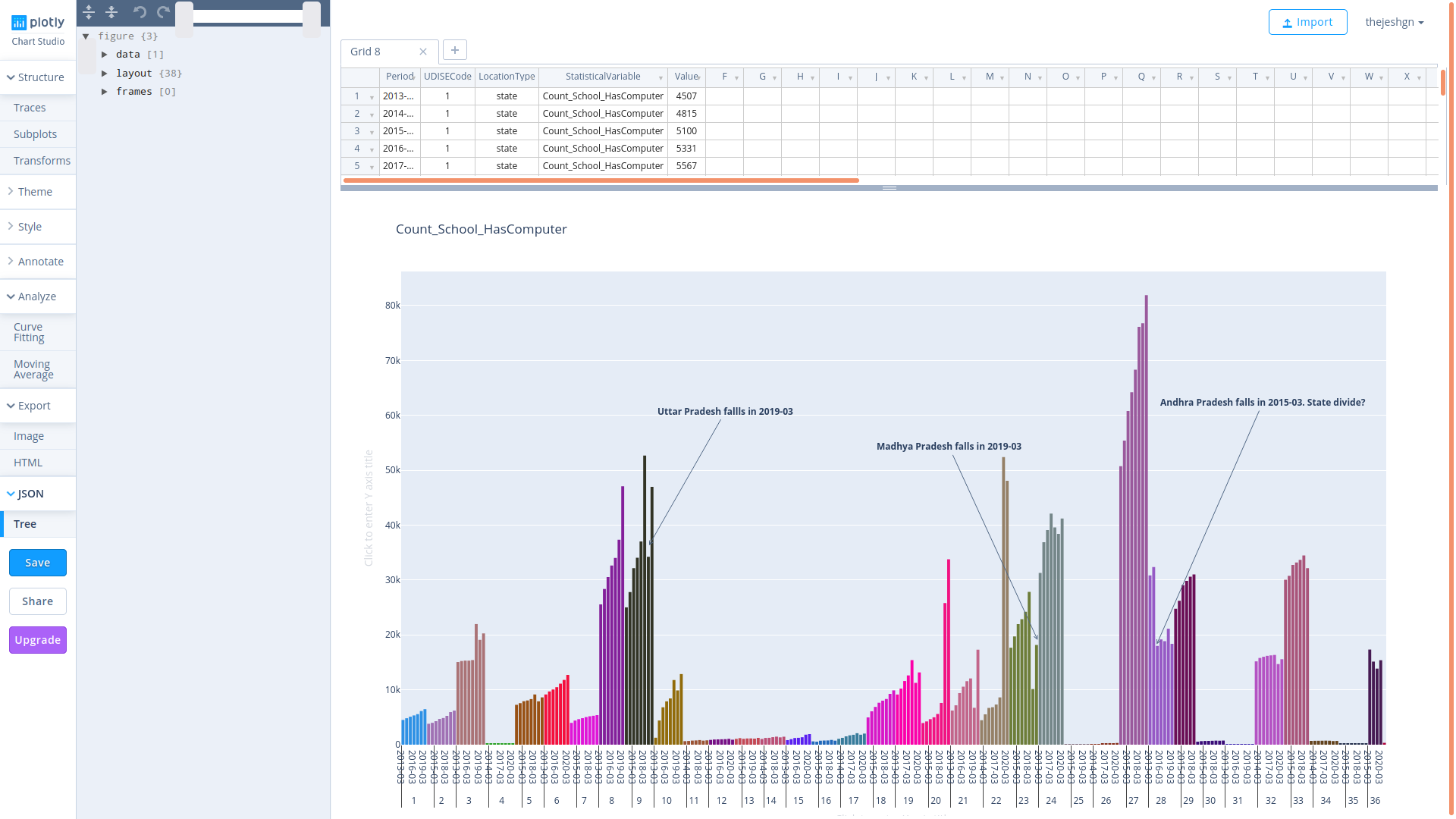Open the Value column filter dropdown
The width and height of the screenshot is (1456, 819).
(699, 77)
